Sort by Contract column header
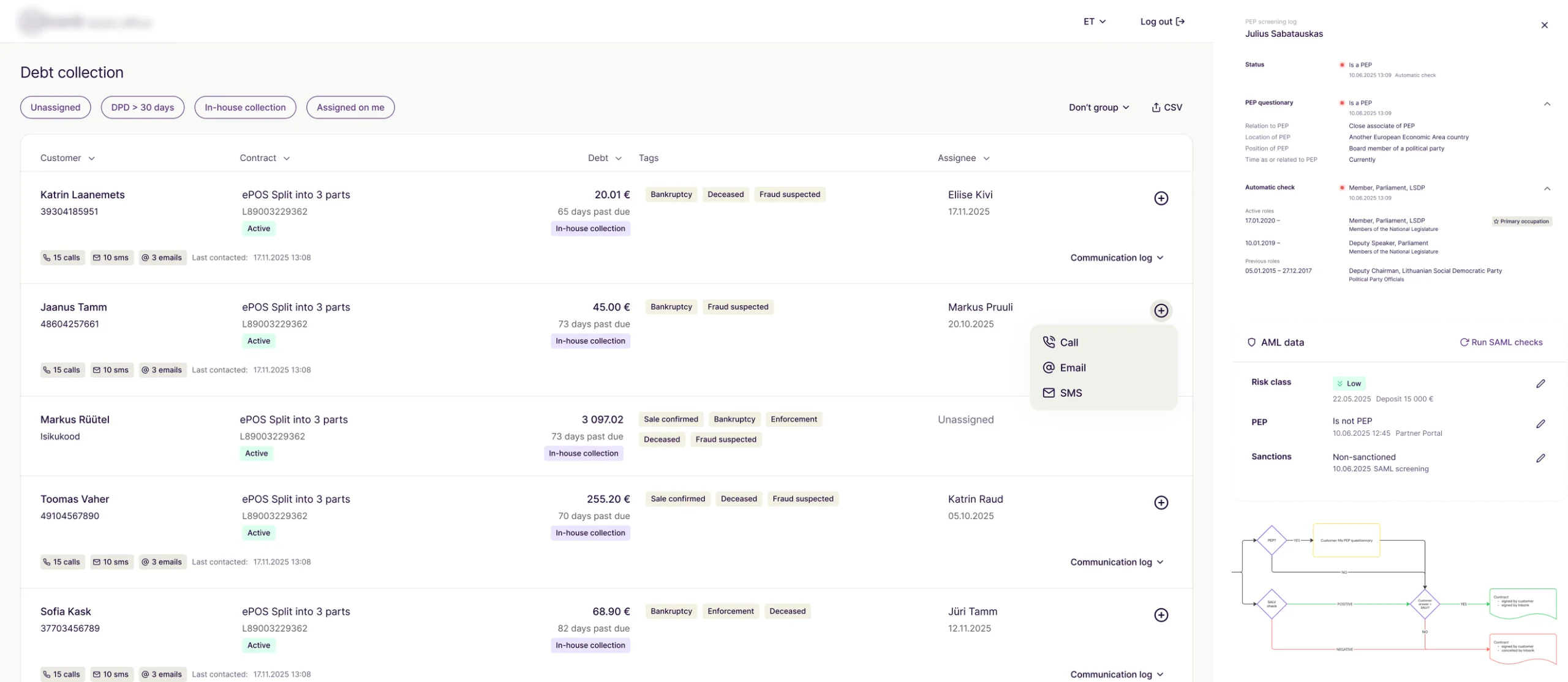1568x682 pixels. (x=265, y=158)
